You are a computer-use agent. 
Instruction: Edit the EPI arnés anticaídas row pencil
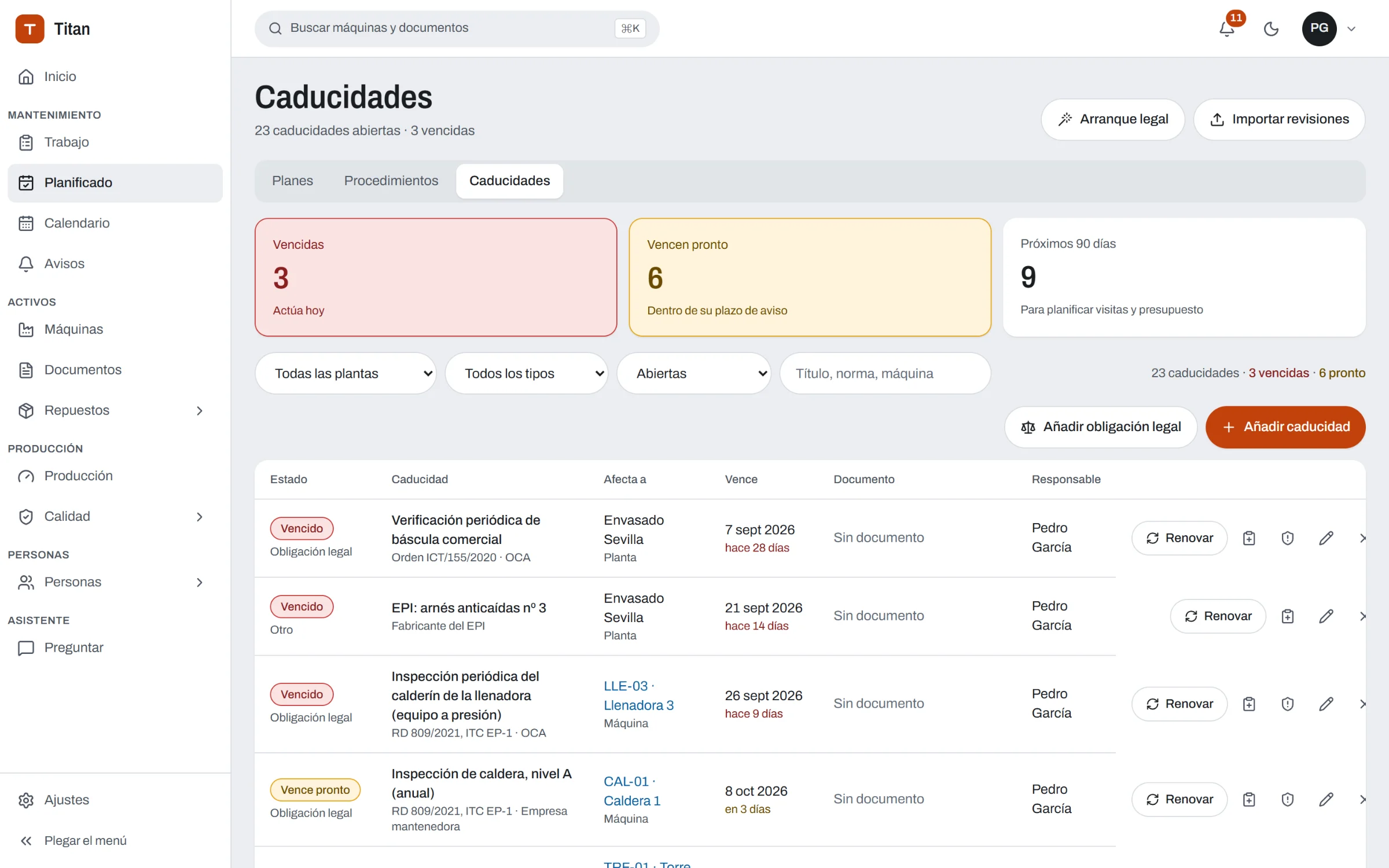point(1326,616)
